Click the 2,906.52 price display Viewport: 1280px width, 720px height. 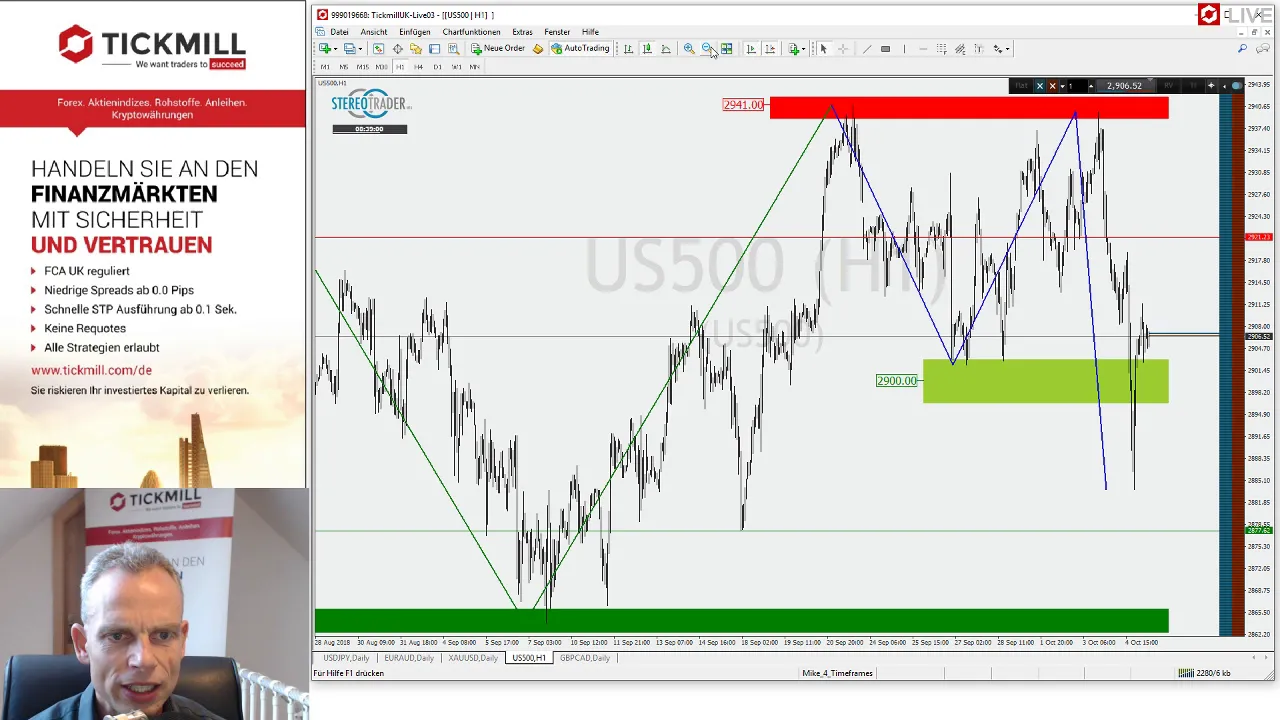pos(1126,85)
